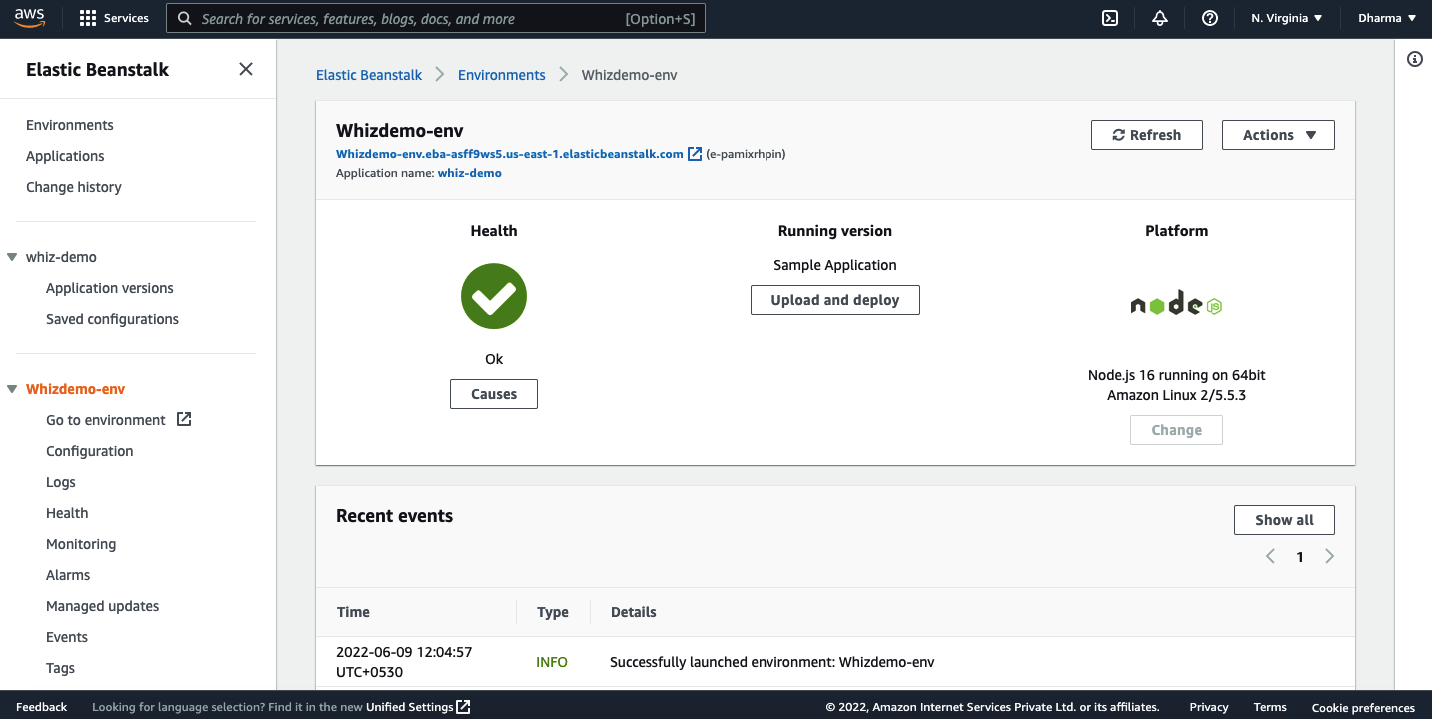The width and height of the screenshot is (1432, 719).
Task: Click Upload and deploy button
Action: [x=835, y=300]
